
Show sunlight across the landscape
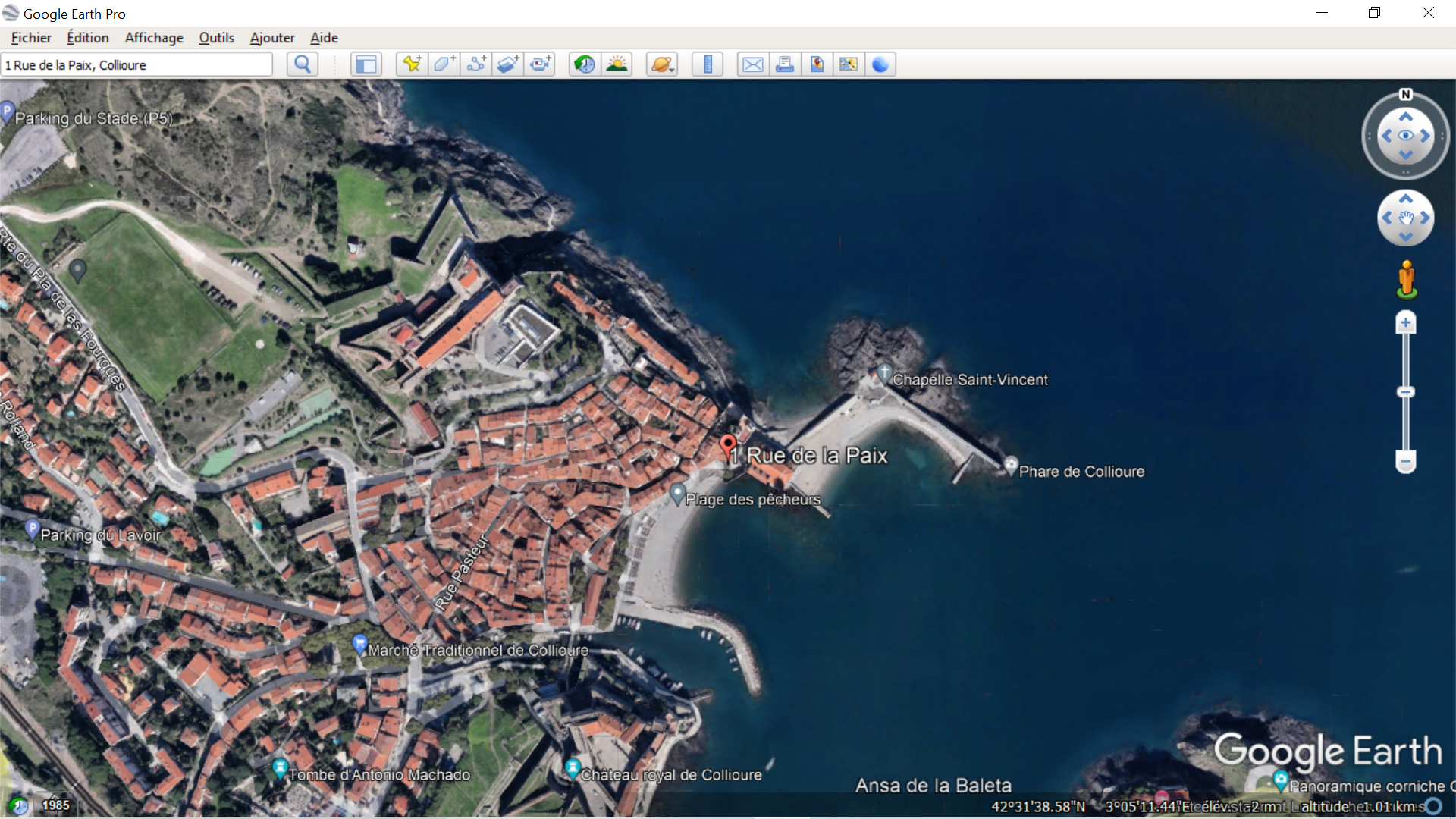(x=617, y=64)
